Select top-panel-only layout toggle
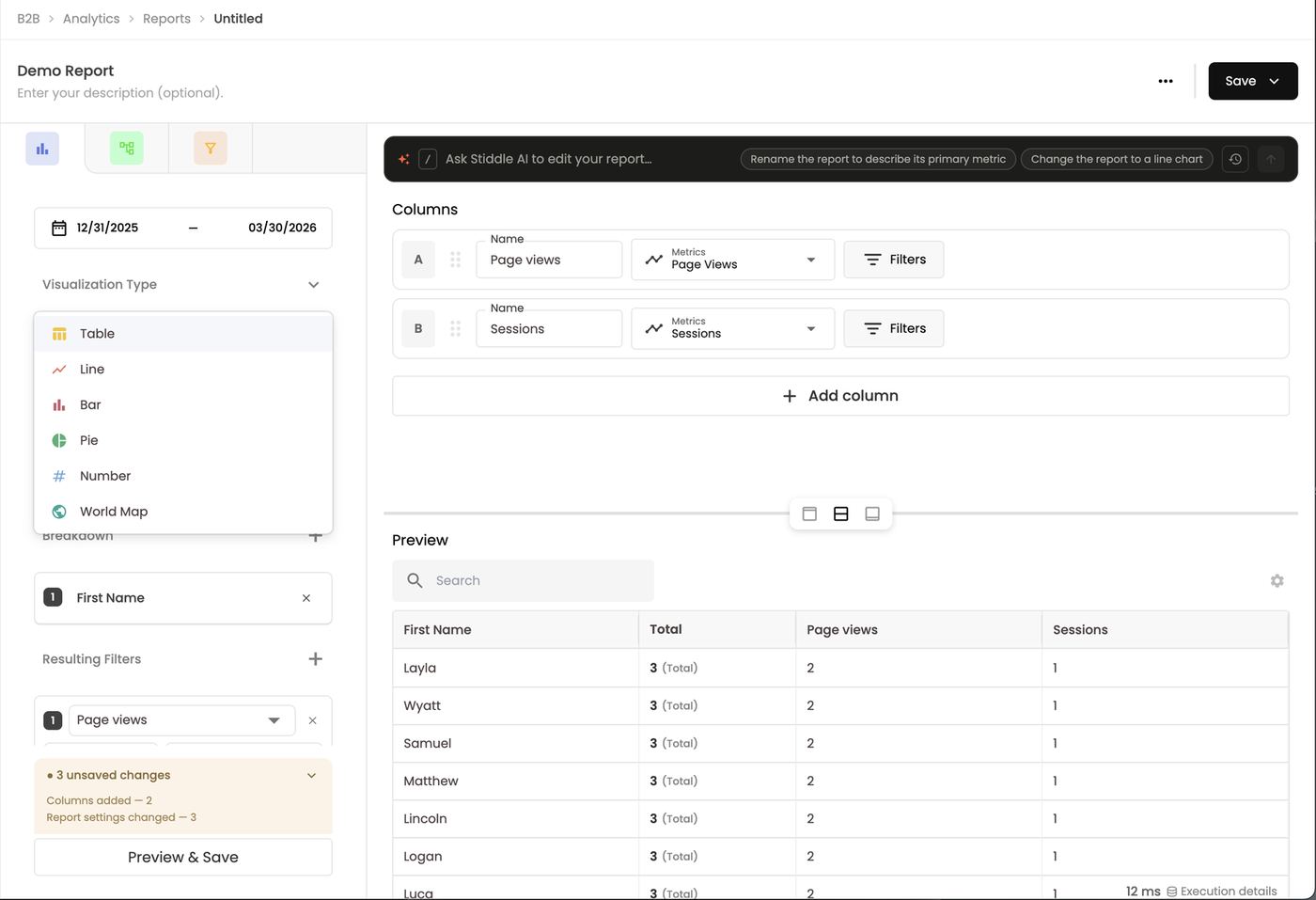The image size is (1316, 900). click(x=809, y=513)
